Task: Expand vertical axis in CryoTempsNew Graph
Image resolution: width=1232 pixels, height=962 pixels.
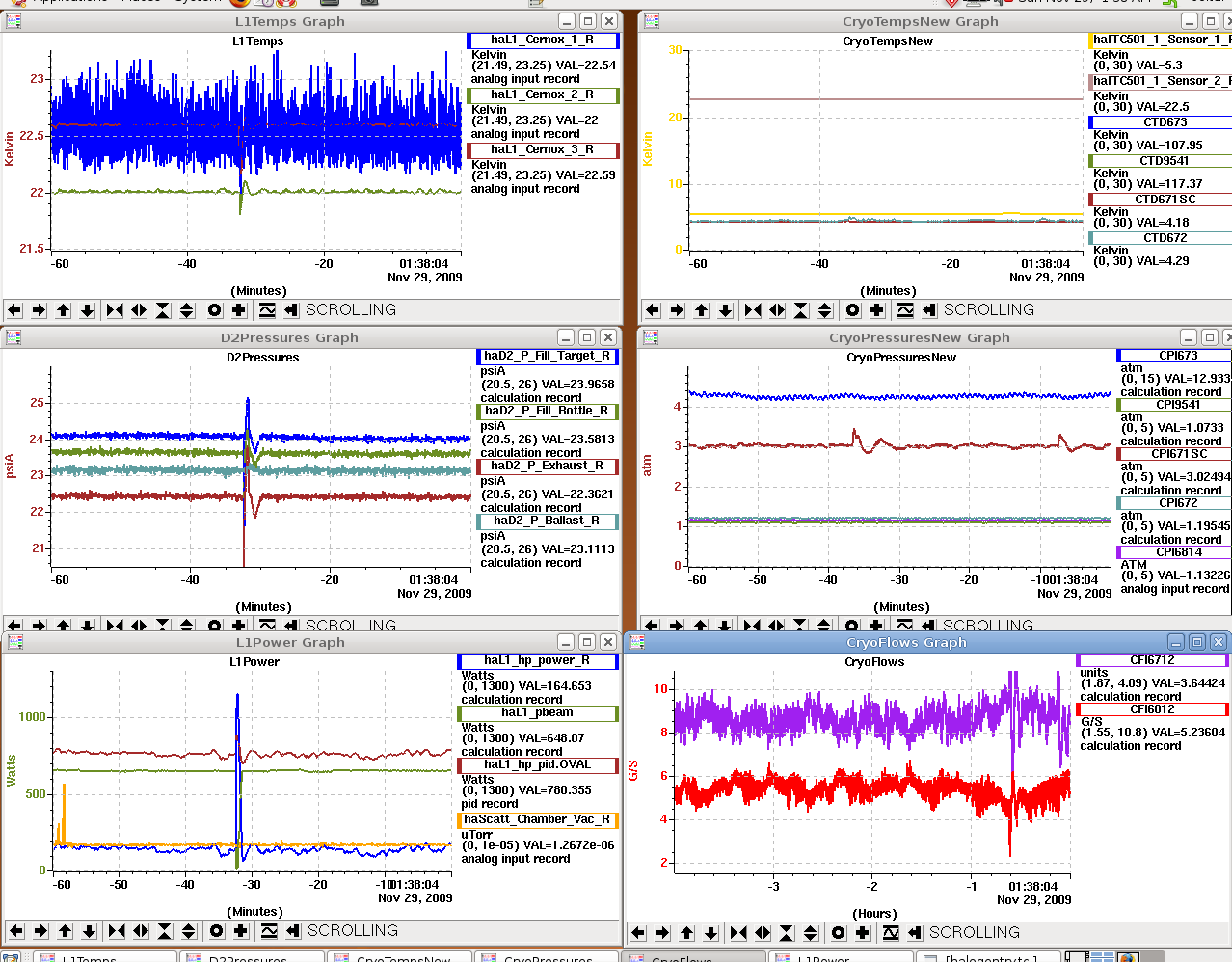Action: tap(825, 310)
